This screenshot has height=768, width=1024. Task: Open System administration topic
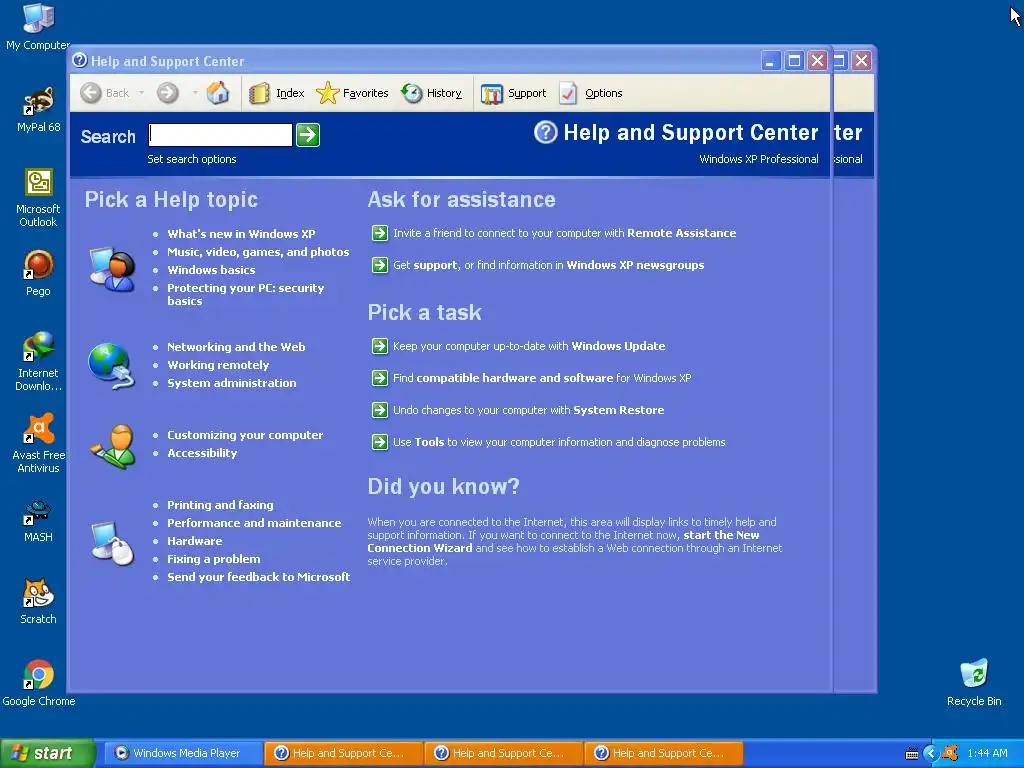232,383
